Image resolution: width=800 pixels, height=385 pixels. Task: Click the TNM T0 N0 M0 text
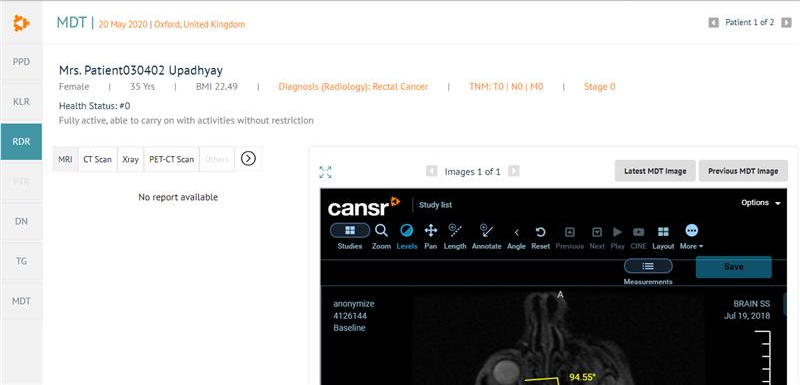[x=506, y=87]
